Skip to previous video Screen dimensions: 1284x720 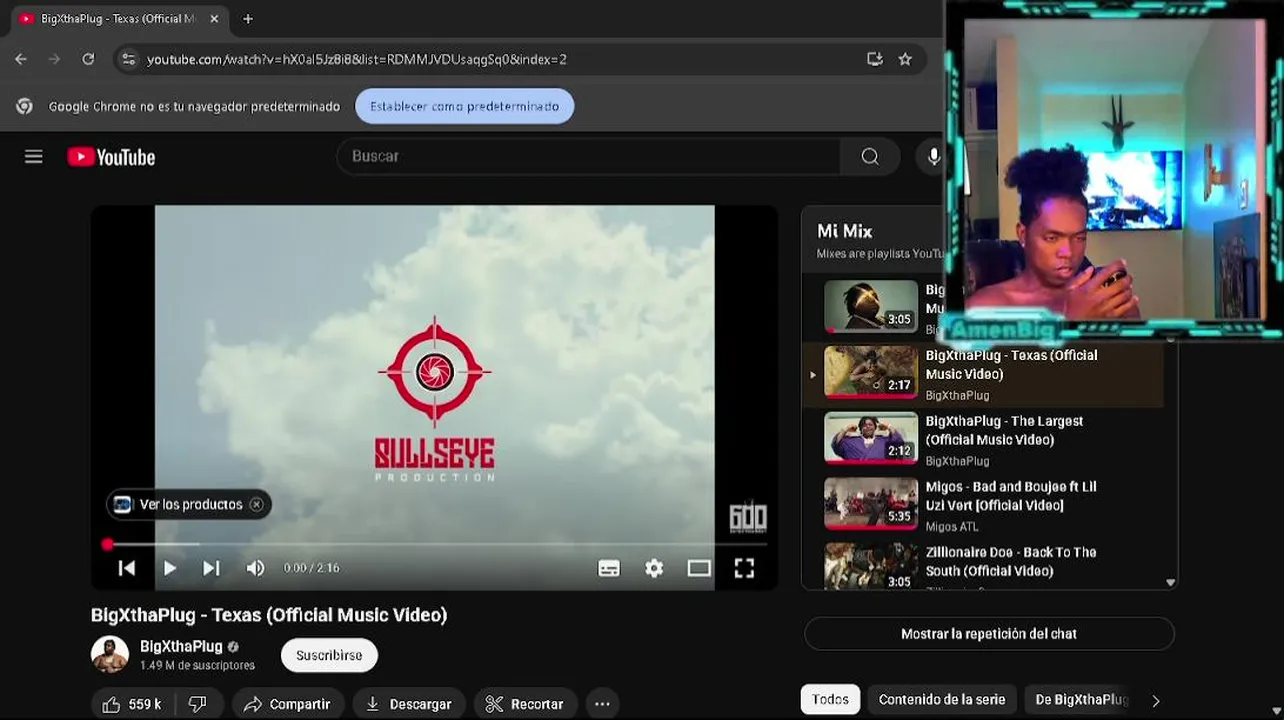[x=127, y=568]
